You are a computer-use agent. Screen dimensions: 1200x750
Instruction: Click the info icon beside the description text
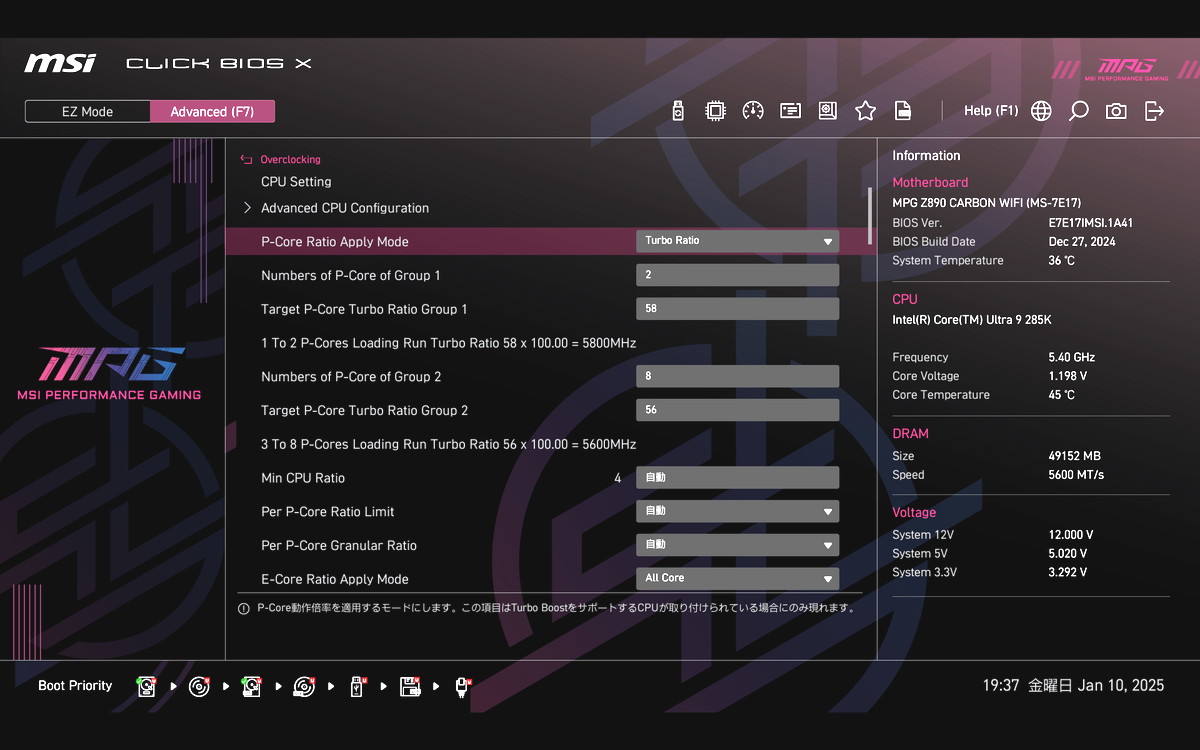point(244,608)
